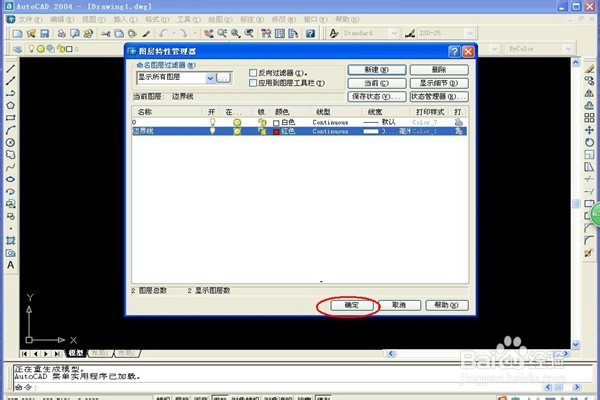
Task: Click the Zoom realtime magnifier icon
Action: click(222, 34)
